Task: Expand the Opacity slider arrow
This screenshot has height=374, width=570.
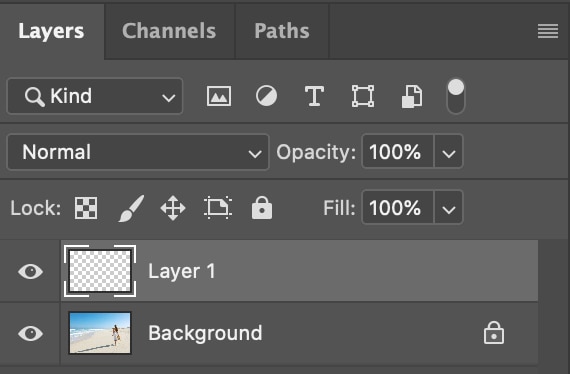Action: pyautogui.click(x=449, y=151)
